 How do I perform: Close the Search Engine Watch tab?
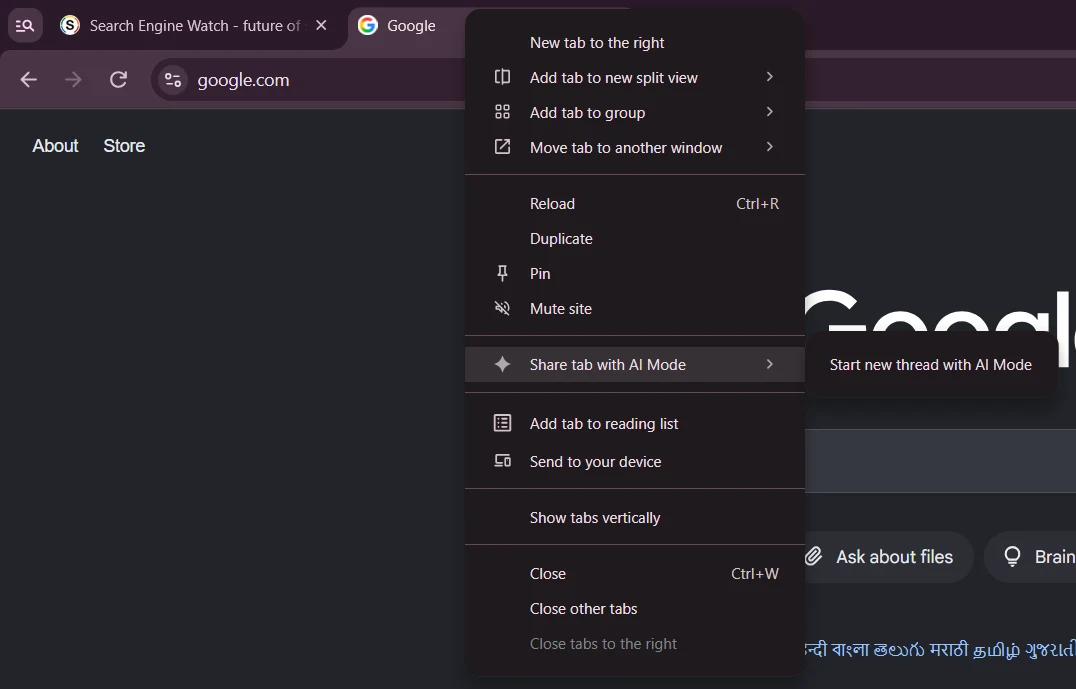click(x=321, y=25)
